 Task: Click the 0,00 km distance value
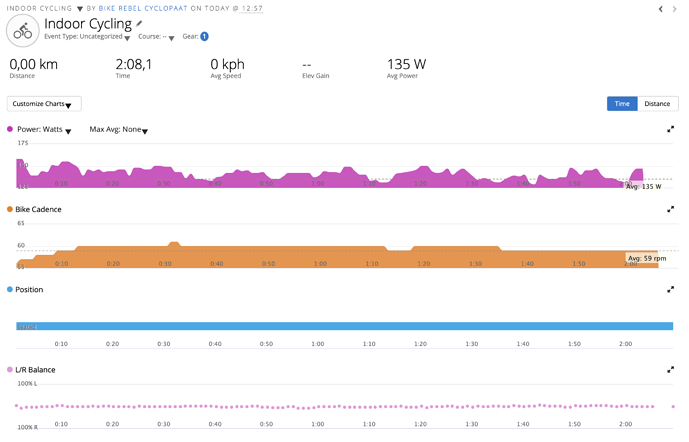pos(33,64)
